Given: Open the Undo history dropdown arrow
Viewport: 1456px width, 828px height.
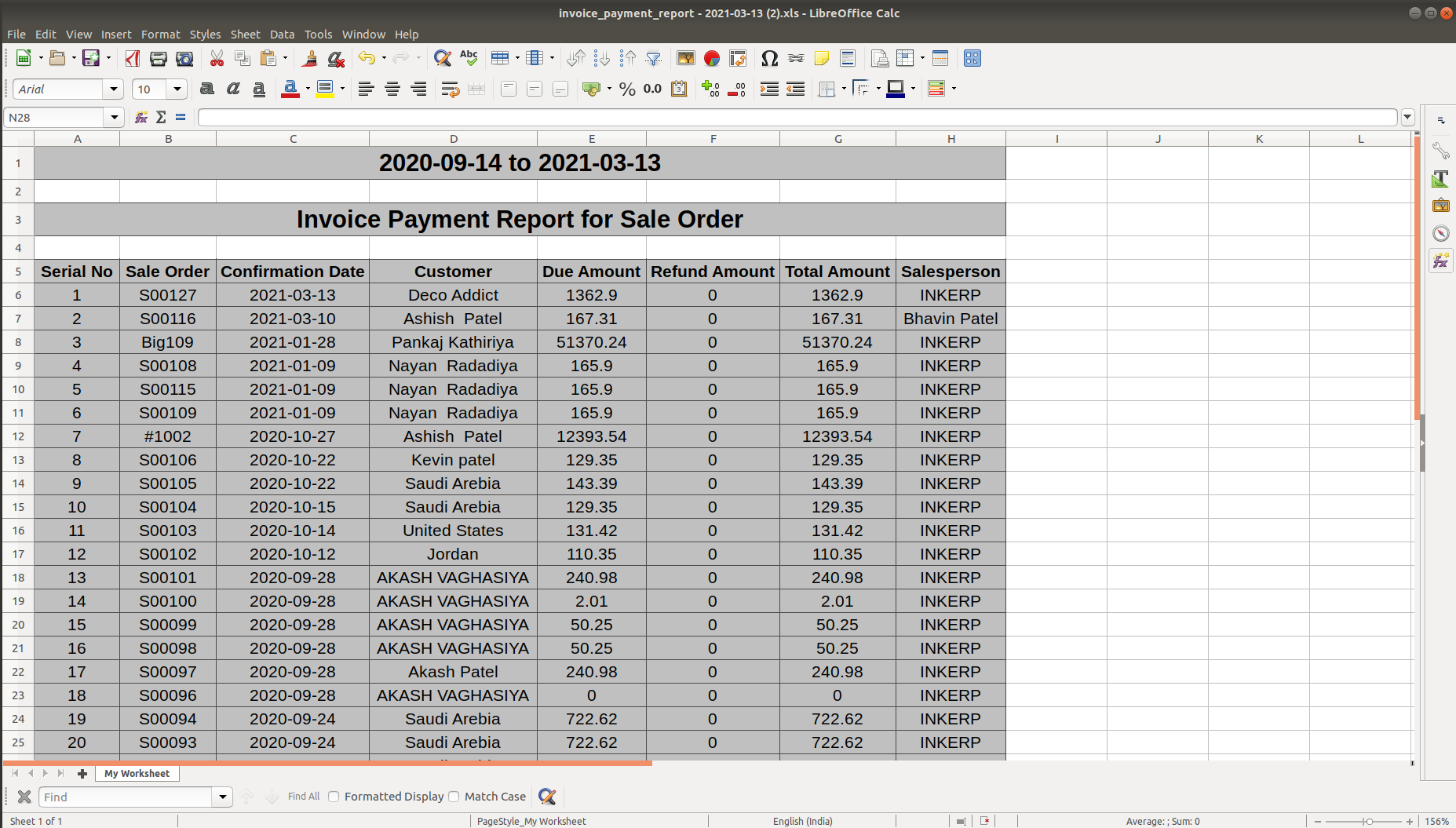Looking at the screenshot, I should [384, 59].
